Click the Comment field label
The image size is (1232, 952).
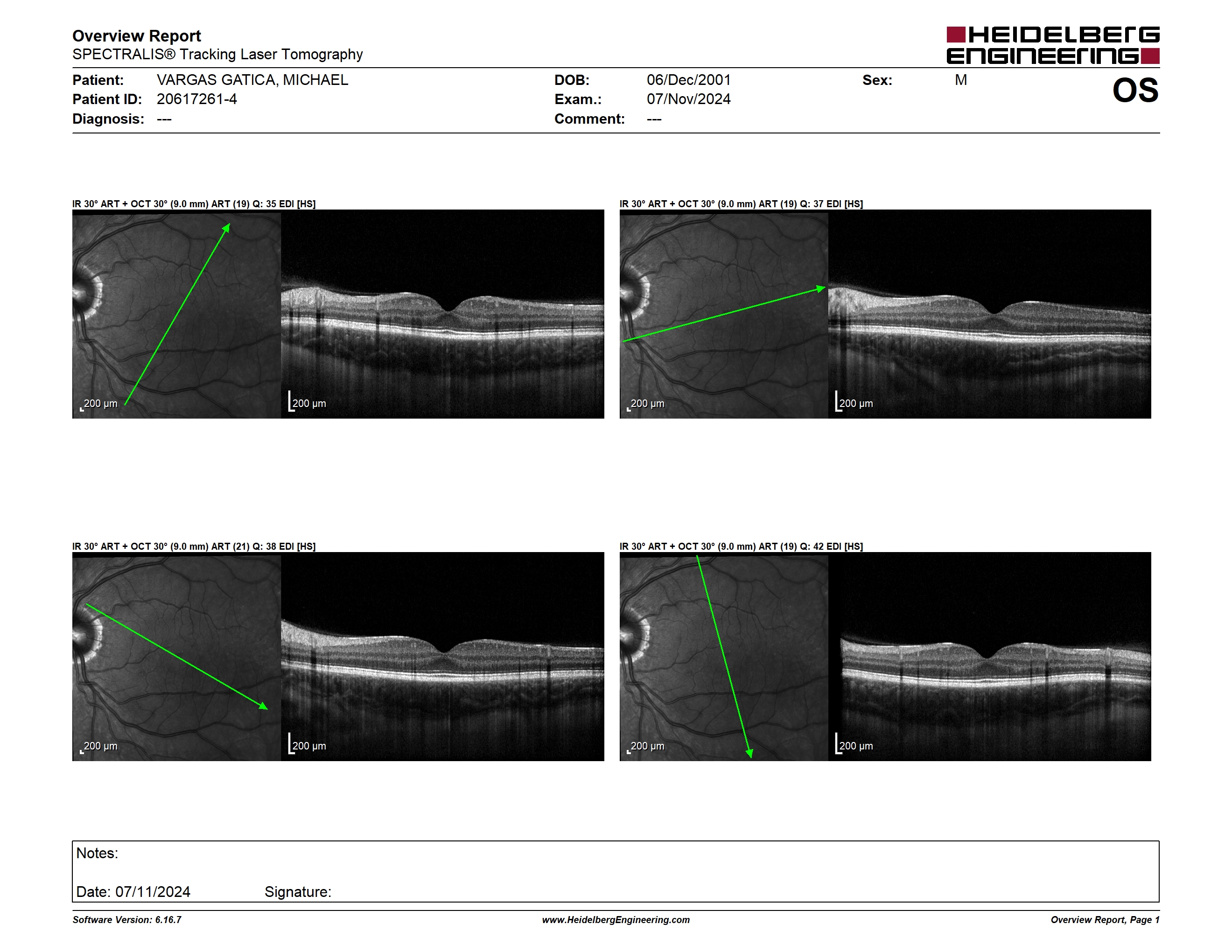pyautogui.click(x=589, y=119)
